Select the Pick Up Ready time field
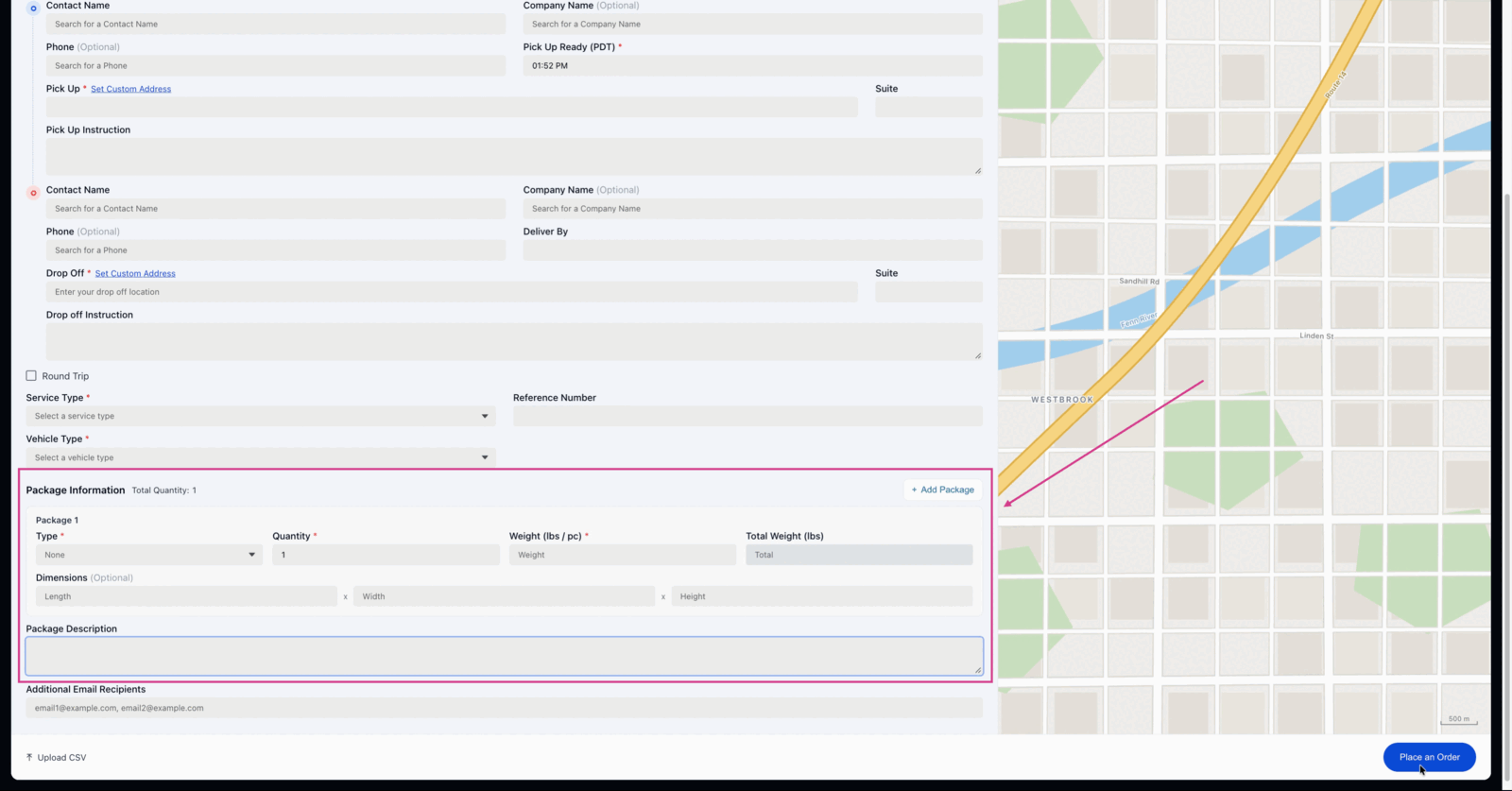Viewport: 1512px width, 791px height. (753, 65)
